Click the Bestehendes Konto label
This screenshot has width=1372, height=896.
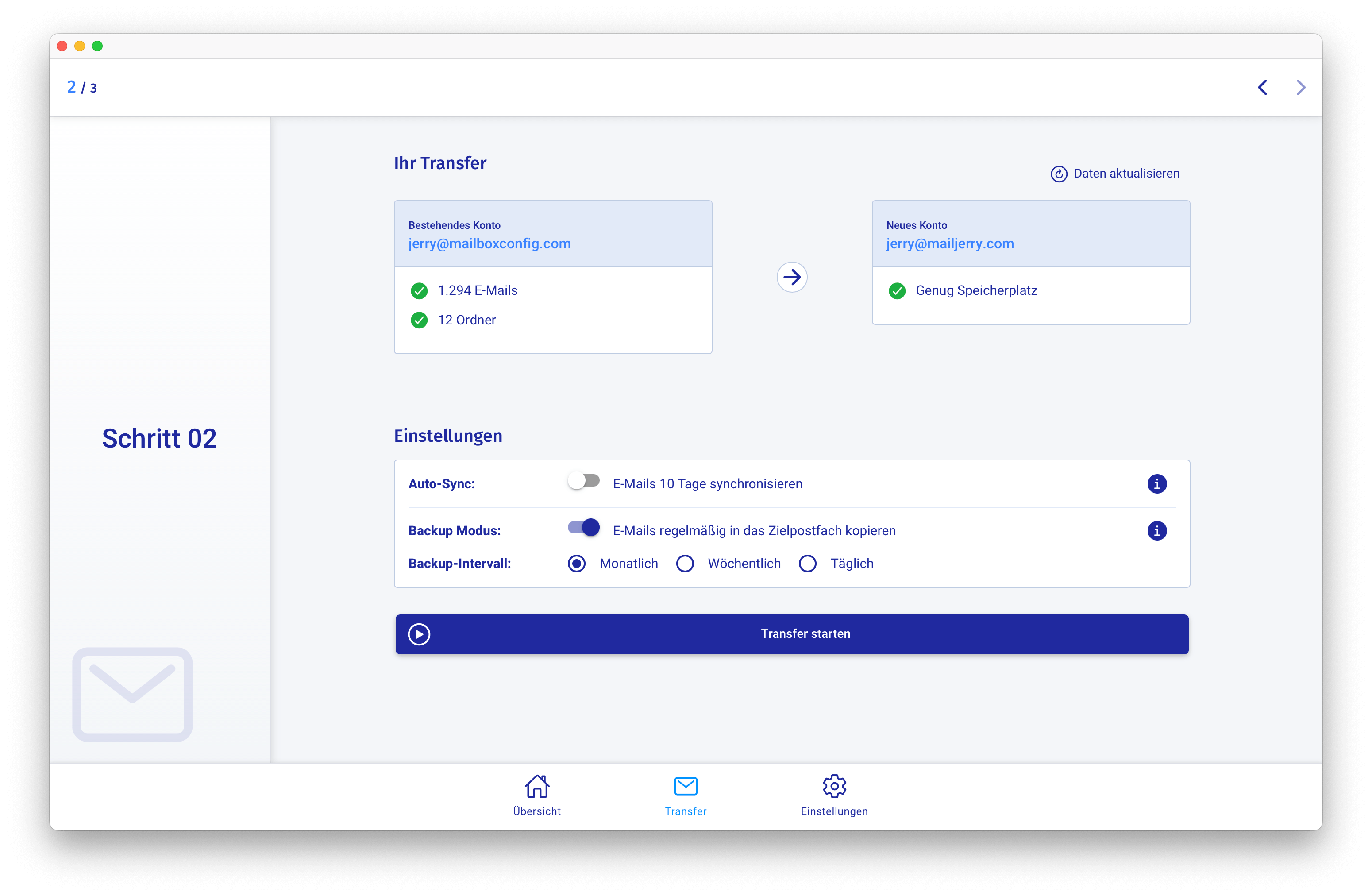(x=454, y=225)
